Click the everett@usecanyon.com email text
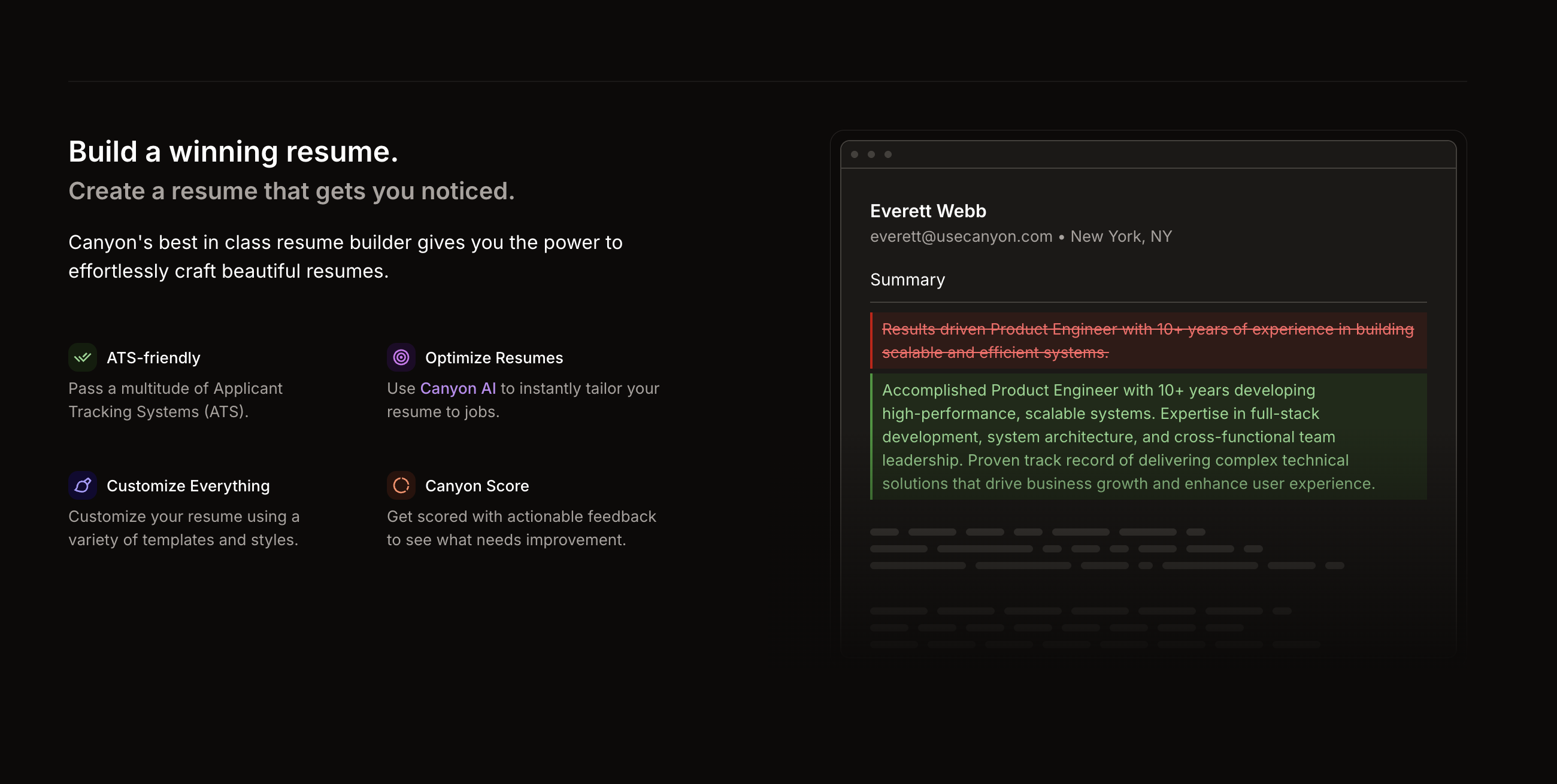 (961, 236)
